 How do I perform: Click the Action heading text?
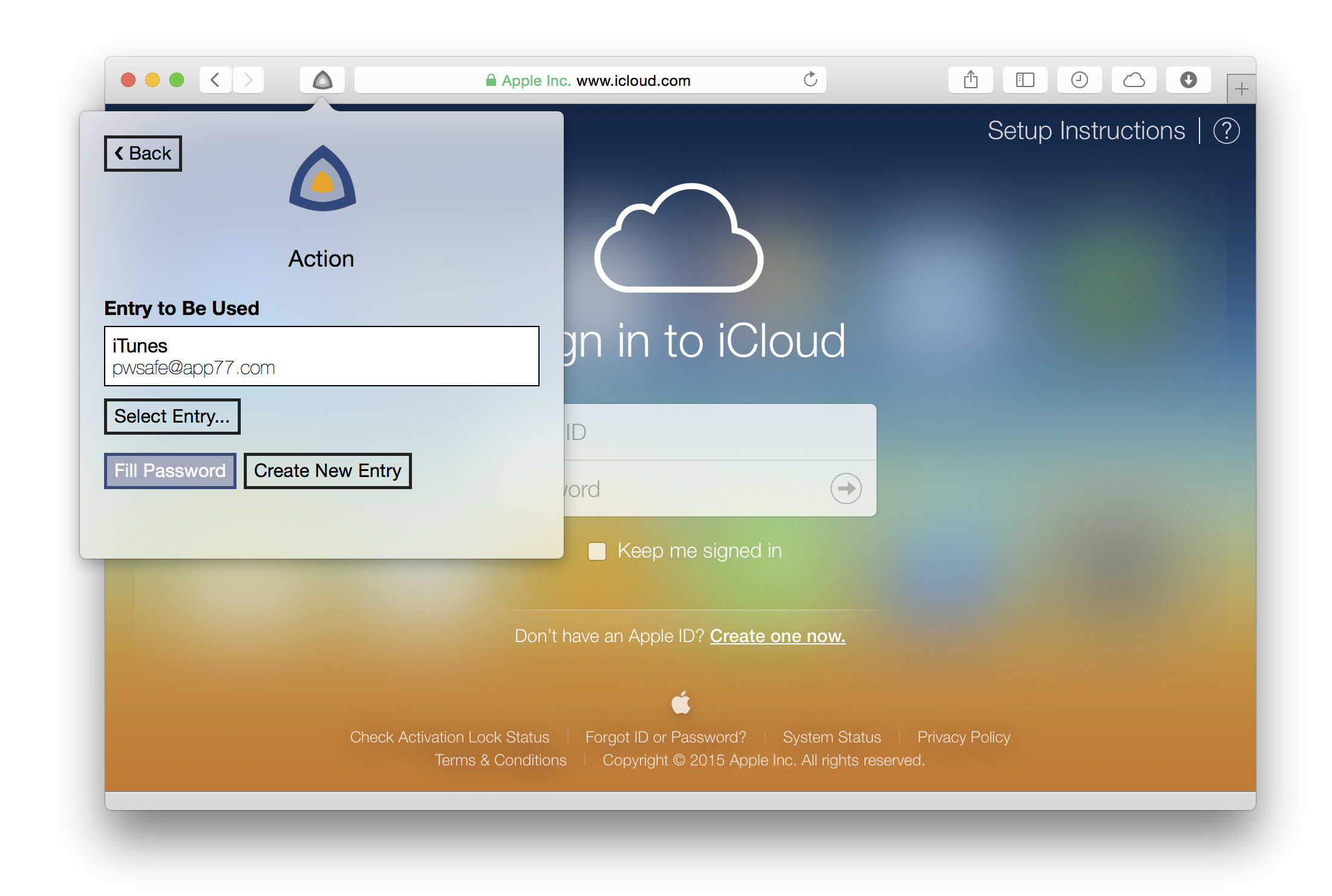[321, 259]
